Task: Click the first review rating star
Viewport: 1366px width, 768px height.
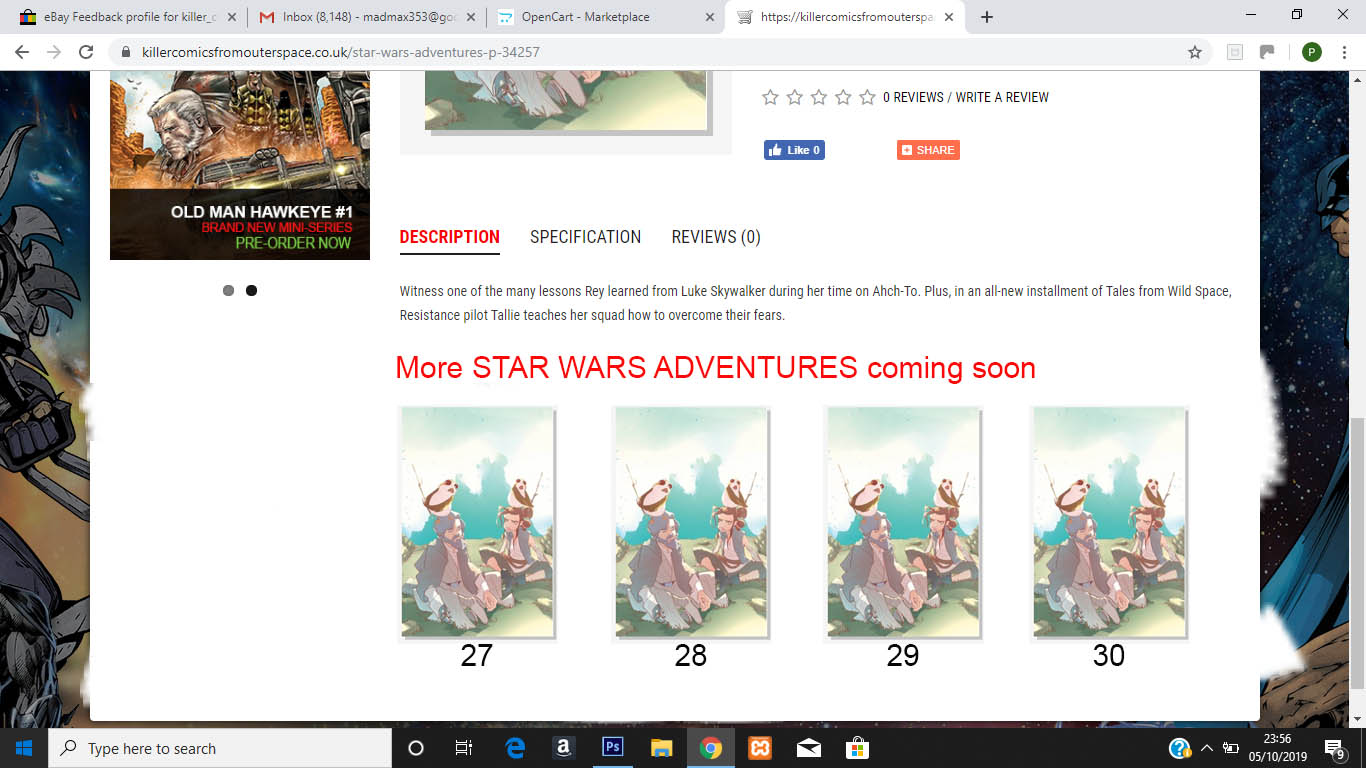Action: [x=770, y=97]
